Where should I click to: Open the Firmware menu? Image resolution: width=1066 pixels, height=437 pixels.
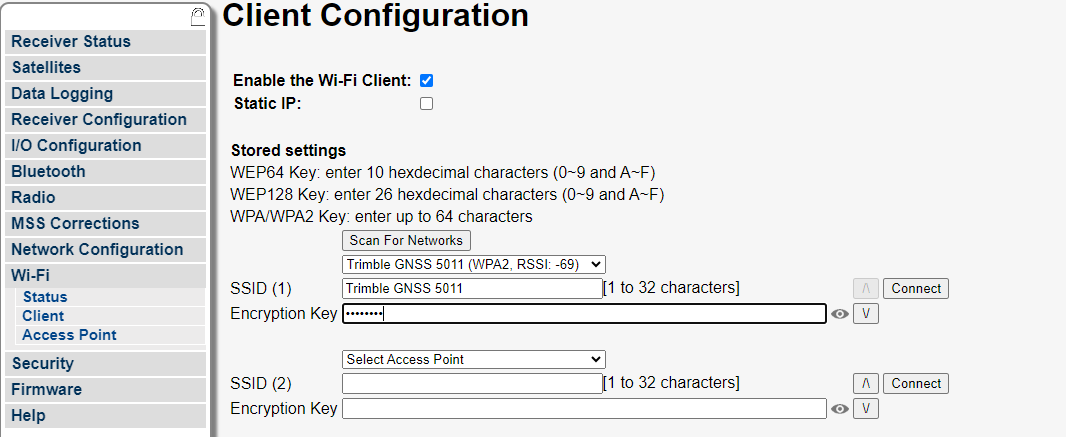click(x=105, y=389)
